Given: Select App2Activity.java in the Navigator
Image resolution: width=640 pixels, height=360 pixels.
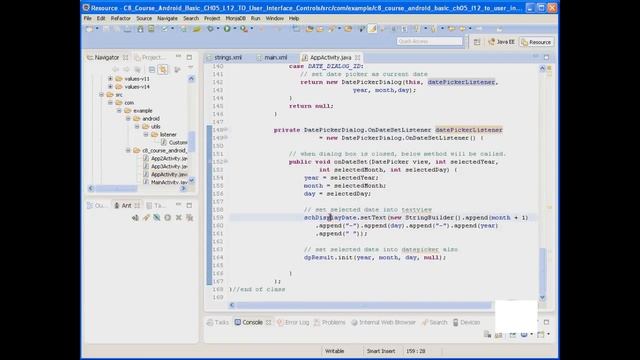Looking at the screenshot, I should pos(165,158).
